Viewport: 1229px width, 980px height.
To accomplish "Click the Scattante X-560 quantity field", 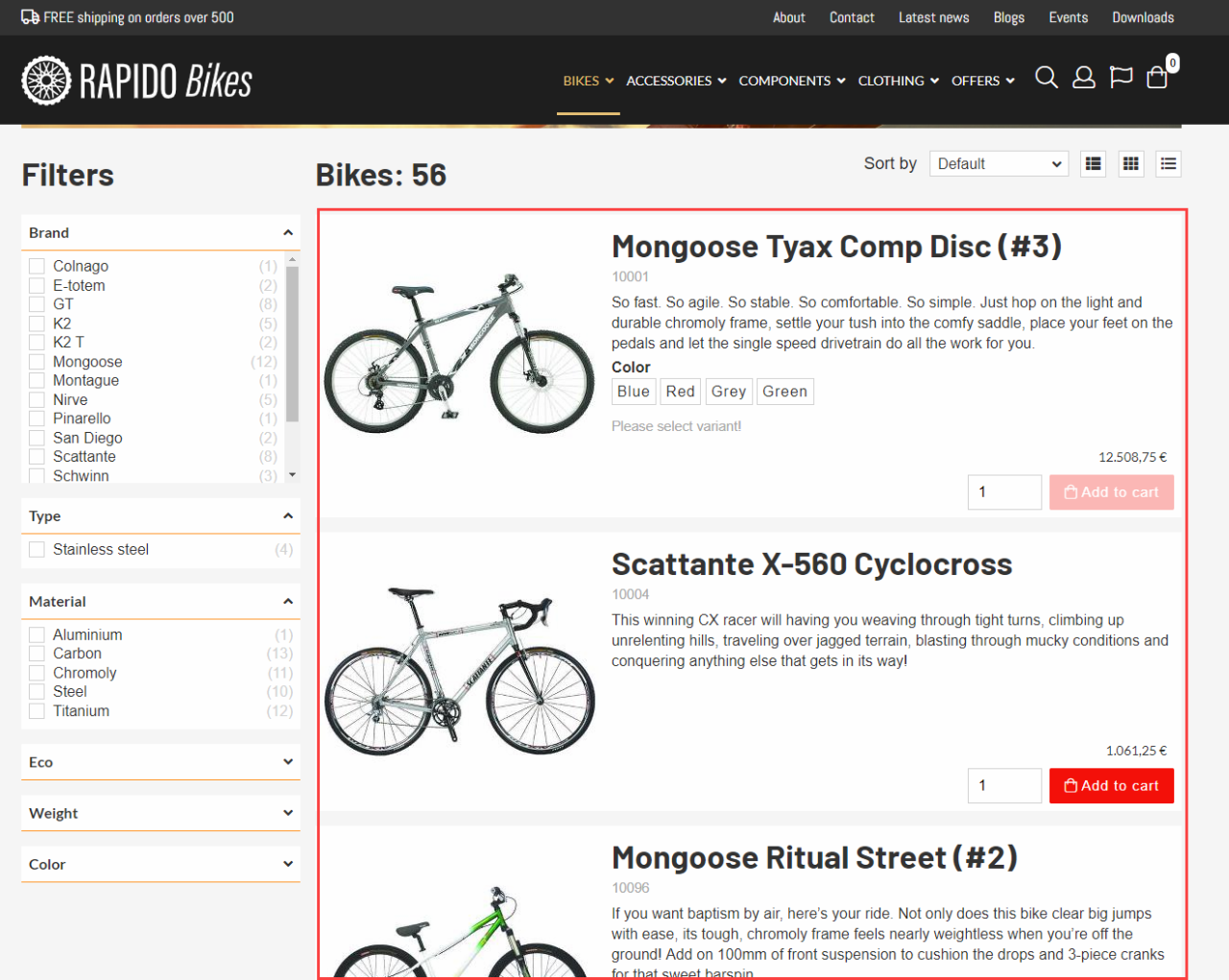I will click(x=1003, y=785).
